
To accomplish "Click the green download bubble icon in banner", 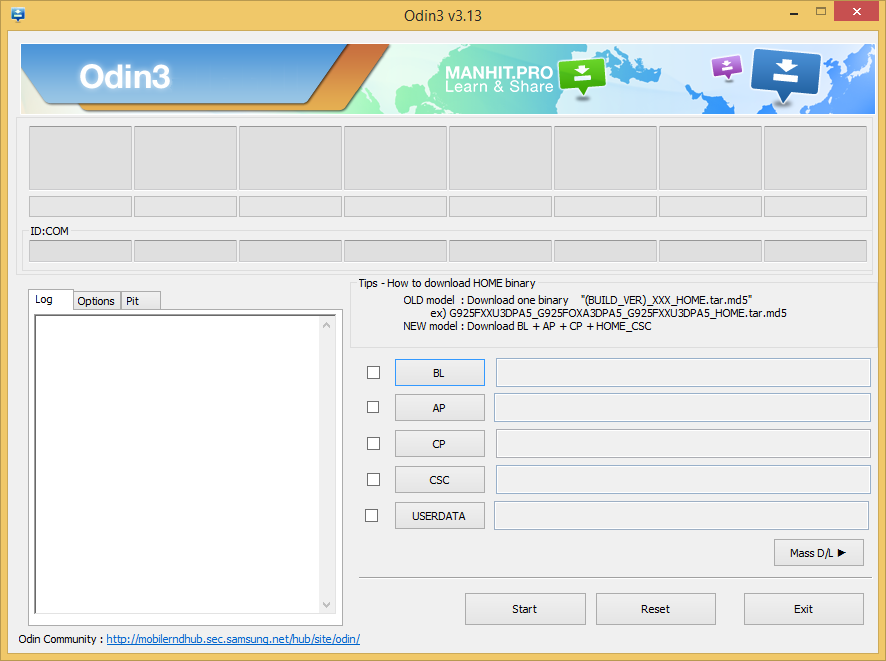I will pyautogui.click(x=582, y=77).
